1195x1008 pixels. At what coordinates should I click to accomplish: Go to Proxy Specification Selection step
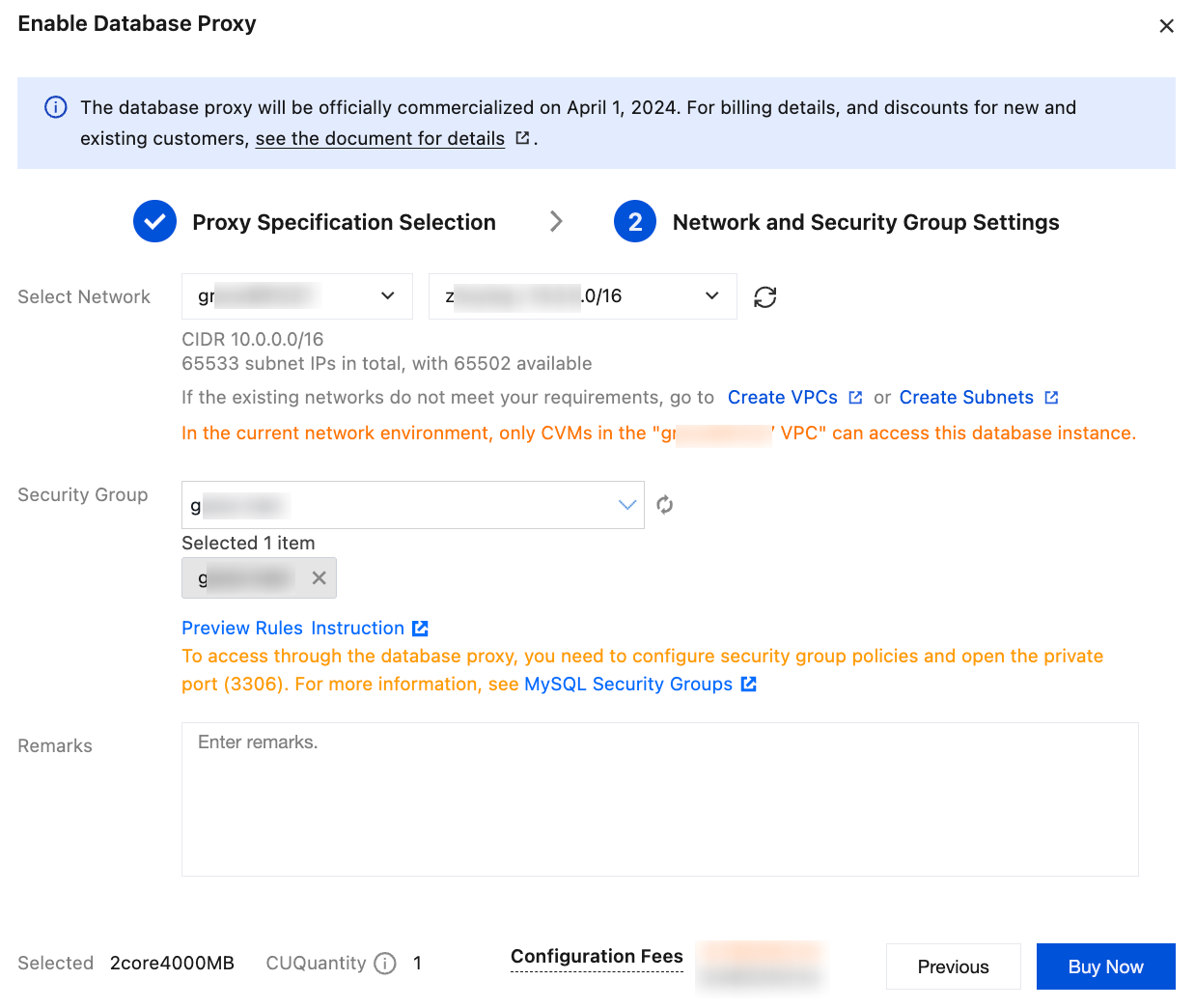344,223
